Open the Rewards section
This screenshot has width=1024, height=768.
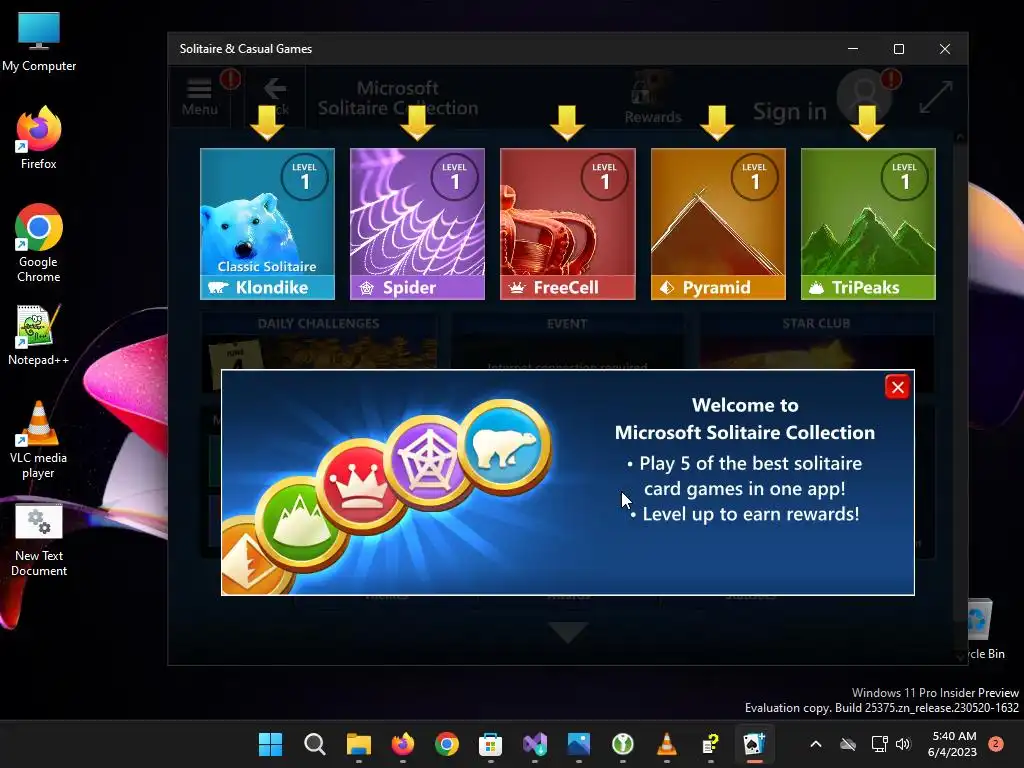[652, 99]
